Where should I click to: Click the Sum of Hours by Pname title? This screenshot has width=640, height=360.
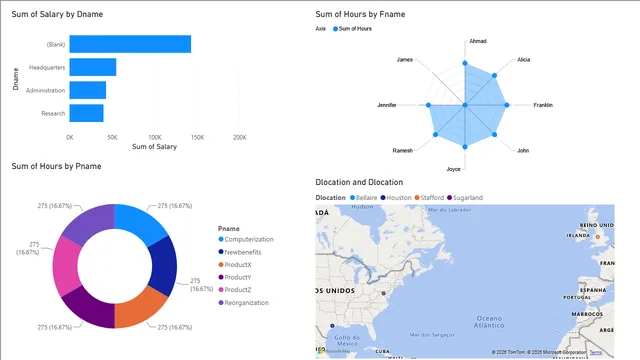pyautogui.click(x=56, y=166)
